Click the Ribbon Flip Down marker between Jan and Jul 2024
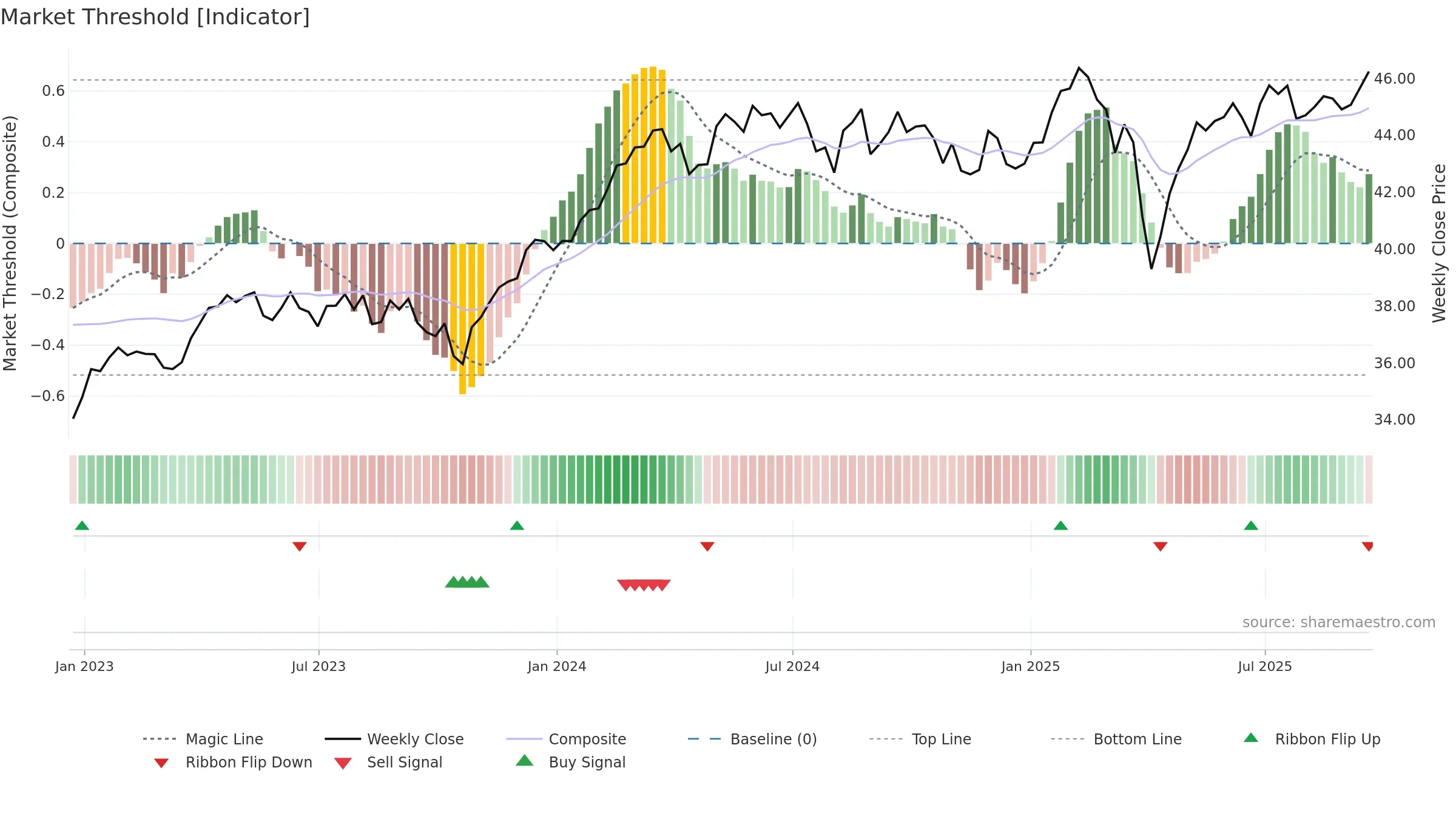 click(x=707, y=547)
